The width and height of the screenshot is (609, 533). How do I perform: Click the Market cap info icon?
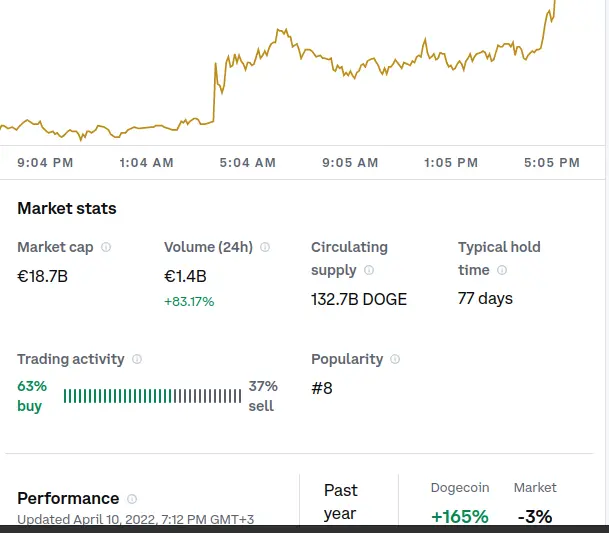tap(106, 247)
